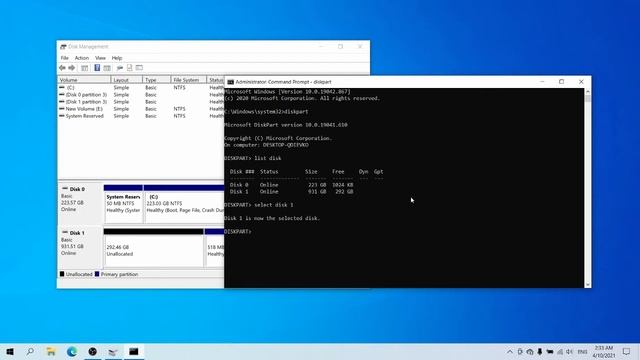Image resolution: width=640 pixels, height=360 pixels.
Task: Open File Explorer from the taskbar
Action: click(51, 351)
